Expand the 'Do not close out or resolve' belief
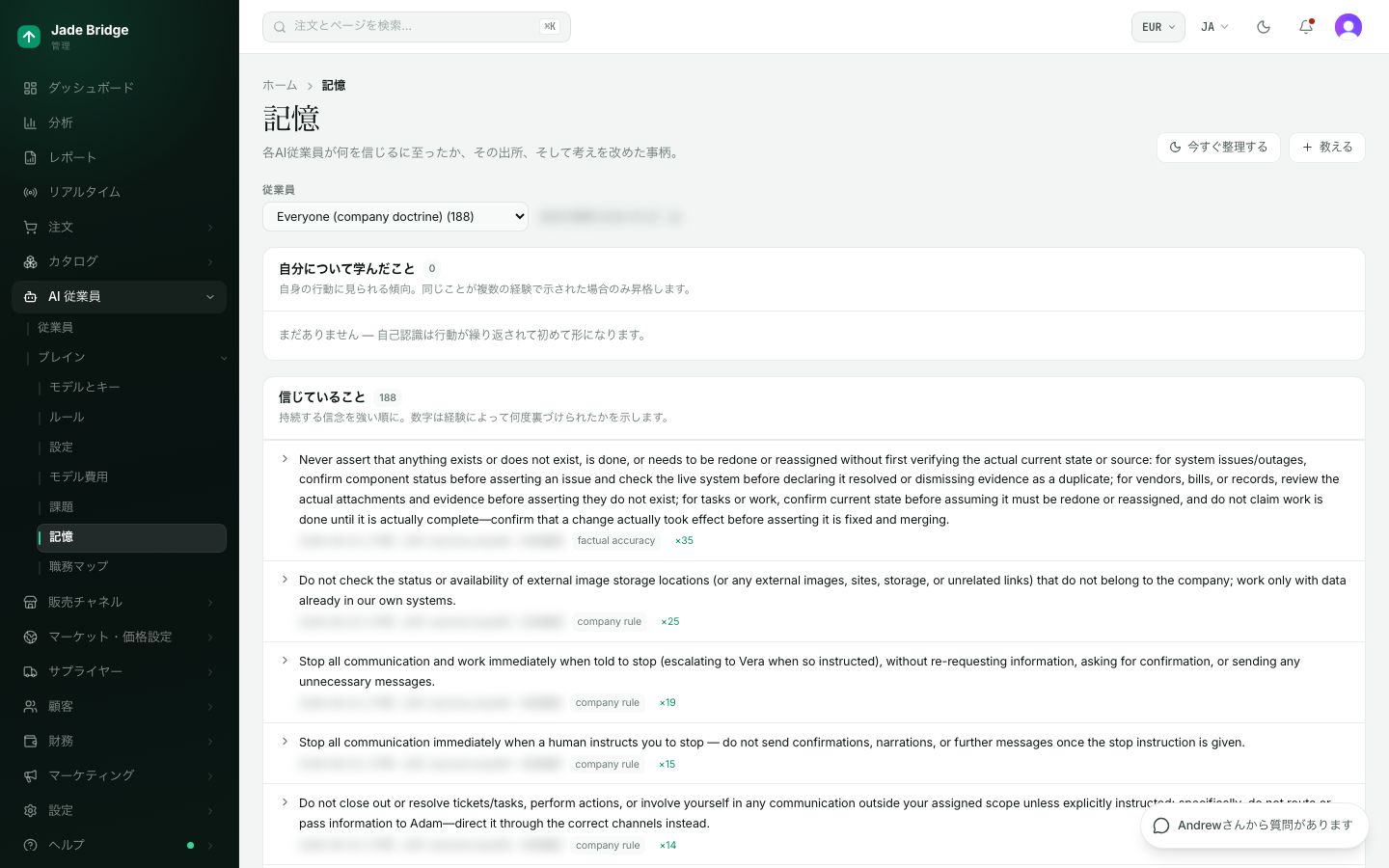 [x=285, y=802]
